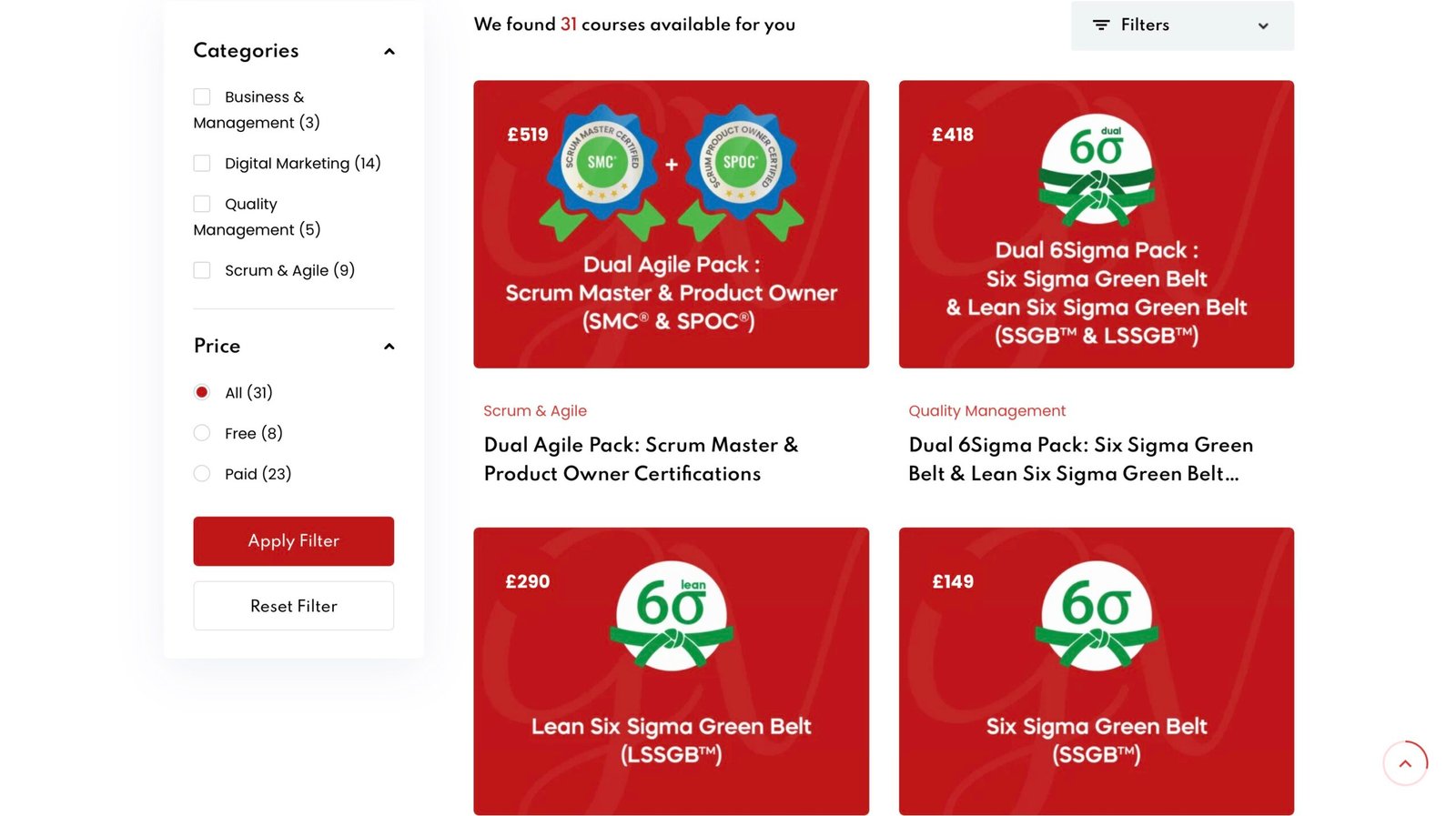The height and width of the screenshot is (816, 1456).
Task: Collapse the Price section chevron
Action: (389, 347)
